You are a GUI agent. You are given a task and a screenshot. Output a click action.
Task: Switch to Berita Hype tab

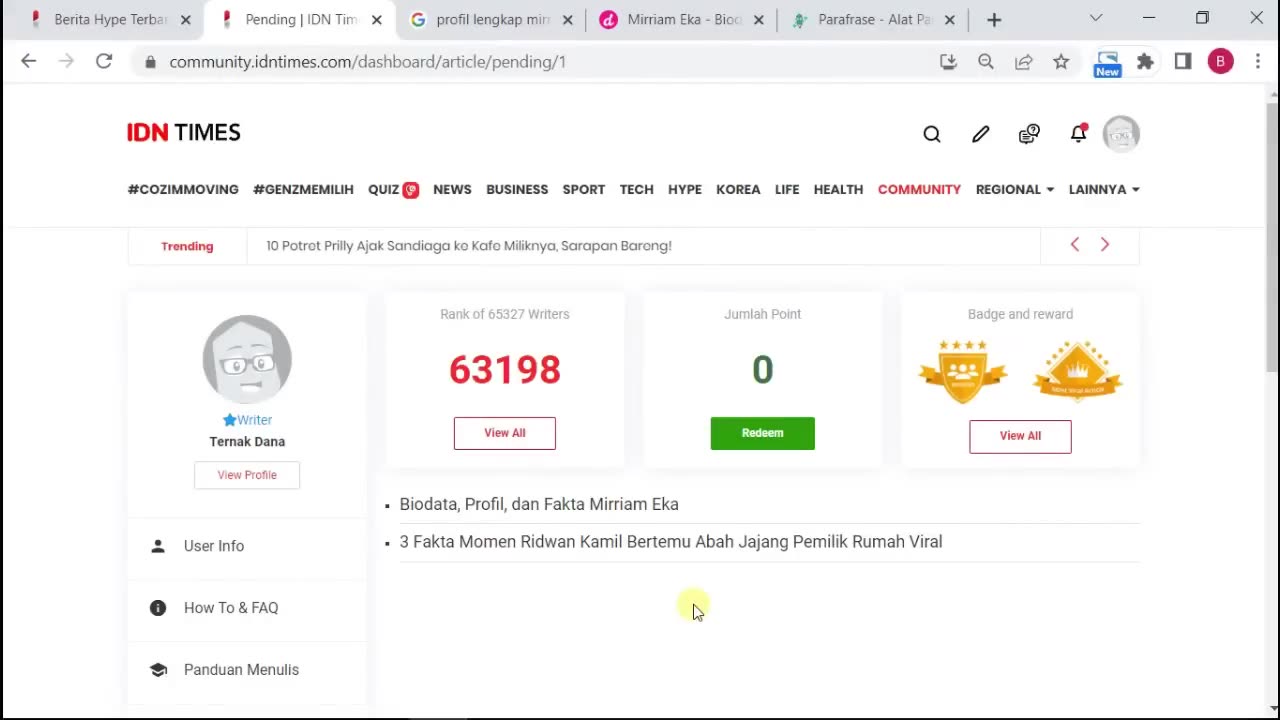(108, 19)
